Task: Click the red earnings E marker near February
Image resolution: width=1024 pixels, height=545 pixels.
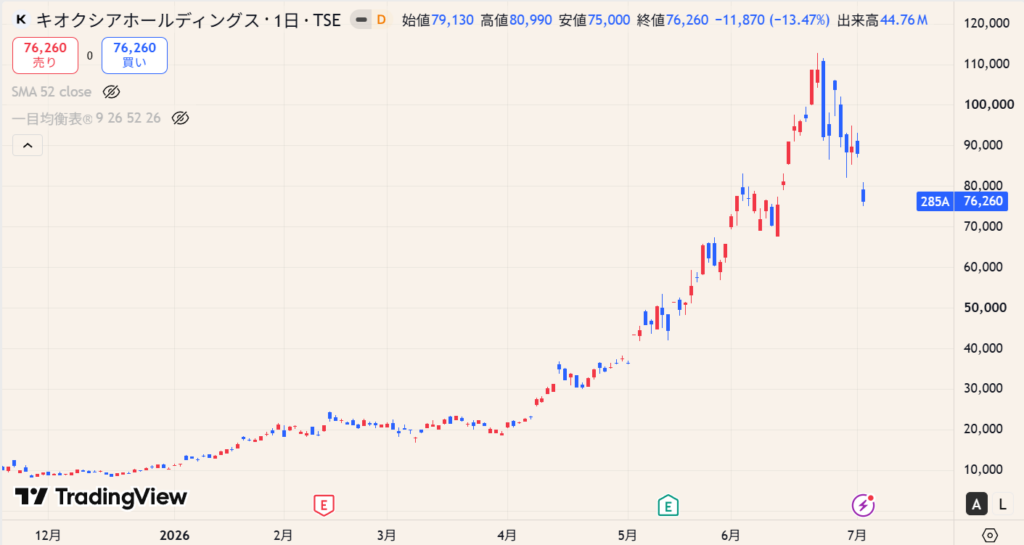Action: [324, 505]
